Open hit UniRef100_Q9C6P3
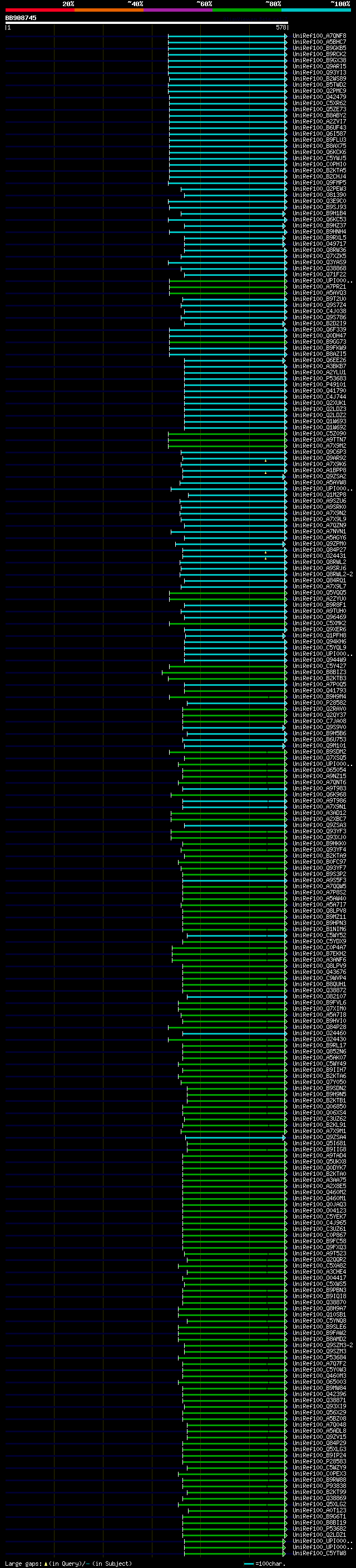This screenshot has height=1568, width=356. (319, 452)
